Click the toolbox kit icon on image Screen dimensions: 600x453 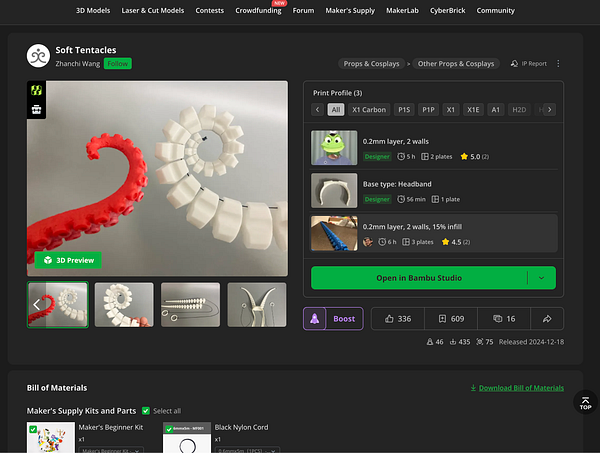tap(36, 110)
